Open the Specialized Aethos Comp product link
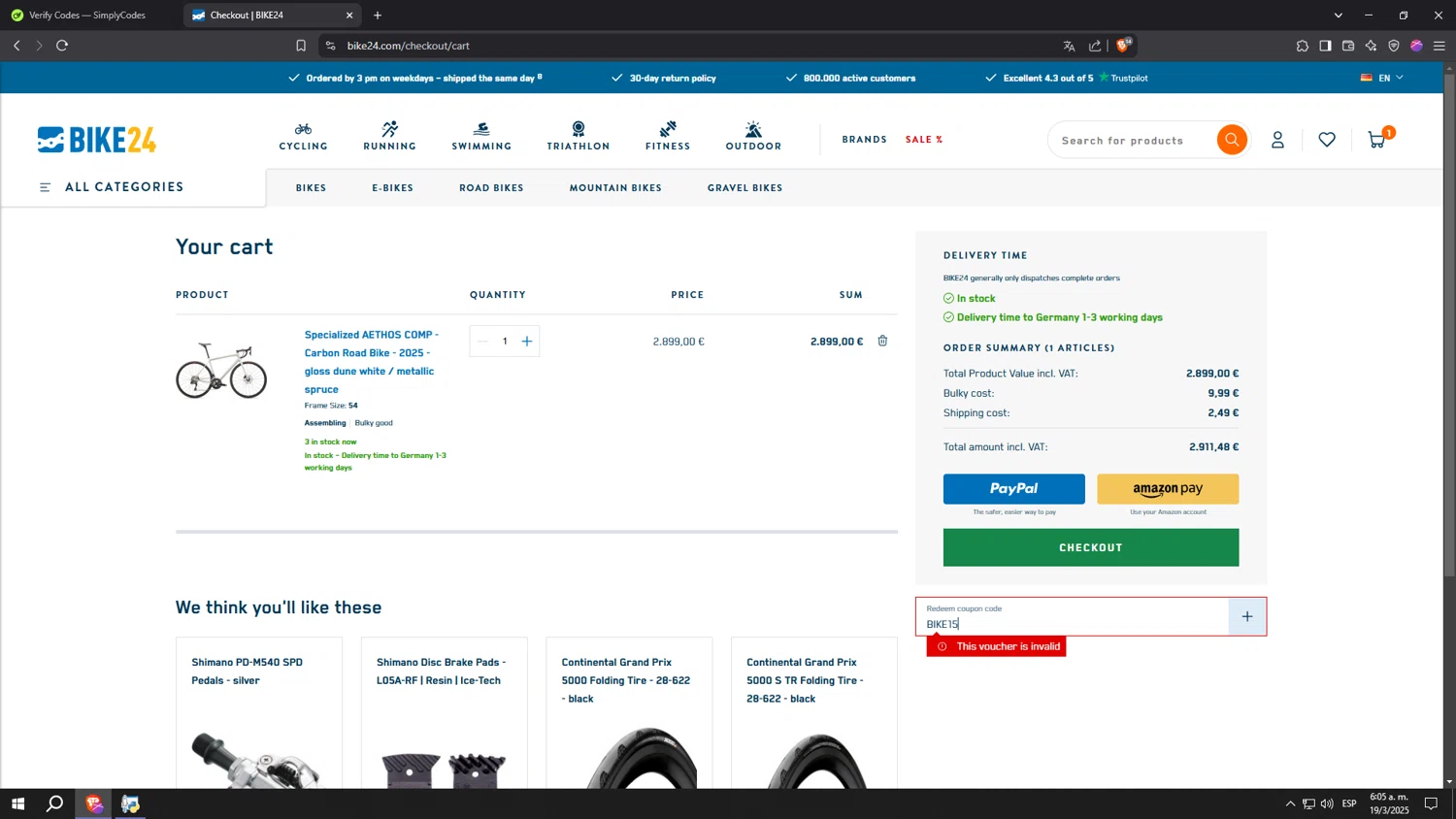This screenshot has width=1456, height=819. click(x=371, y=362)
